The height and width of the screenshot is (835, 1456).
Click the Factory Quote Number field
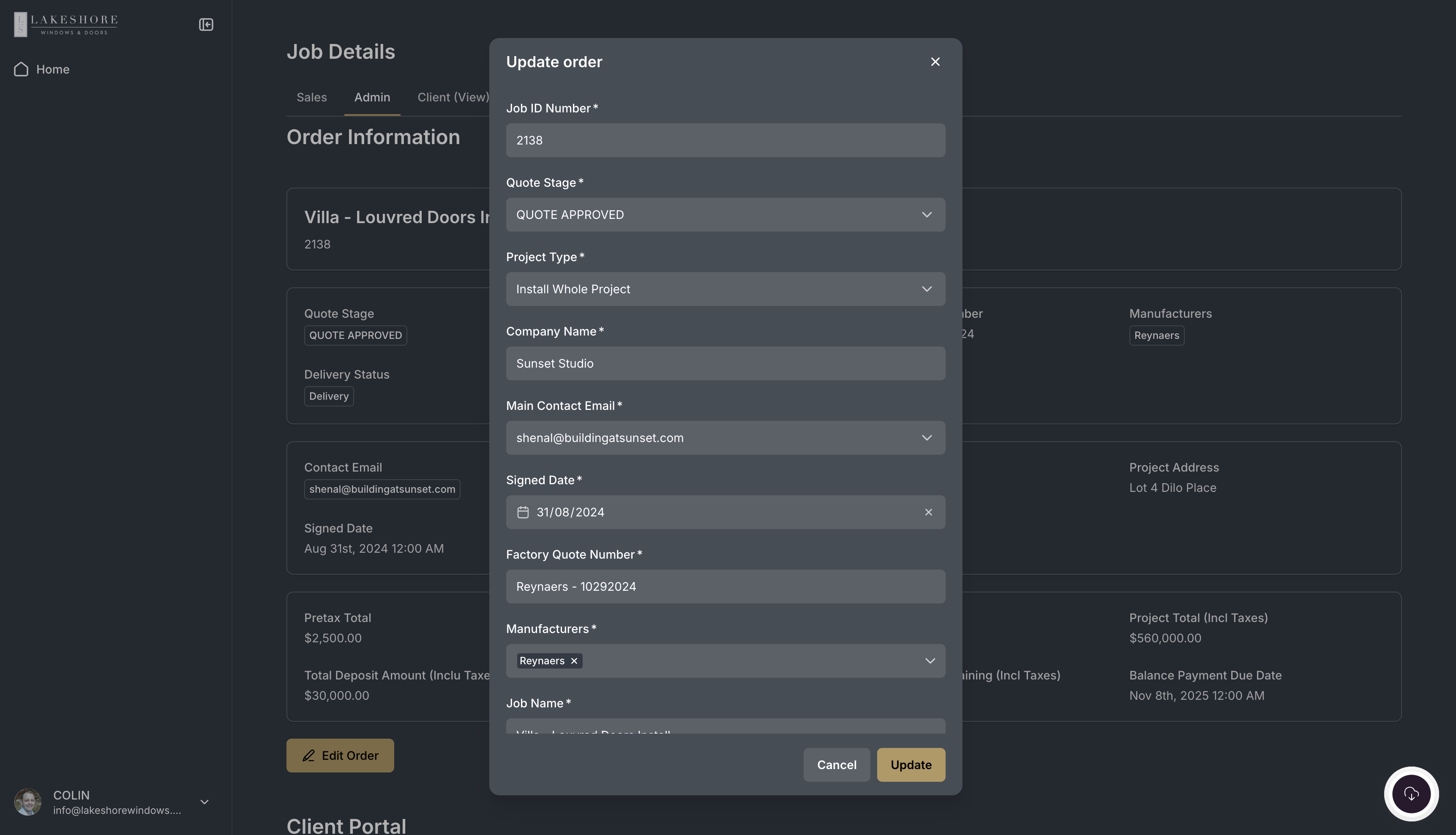point(725,587)
